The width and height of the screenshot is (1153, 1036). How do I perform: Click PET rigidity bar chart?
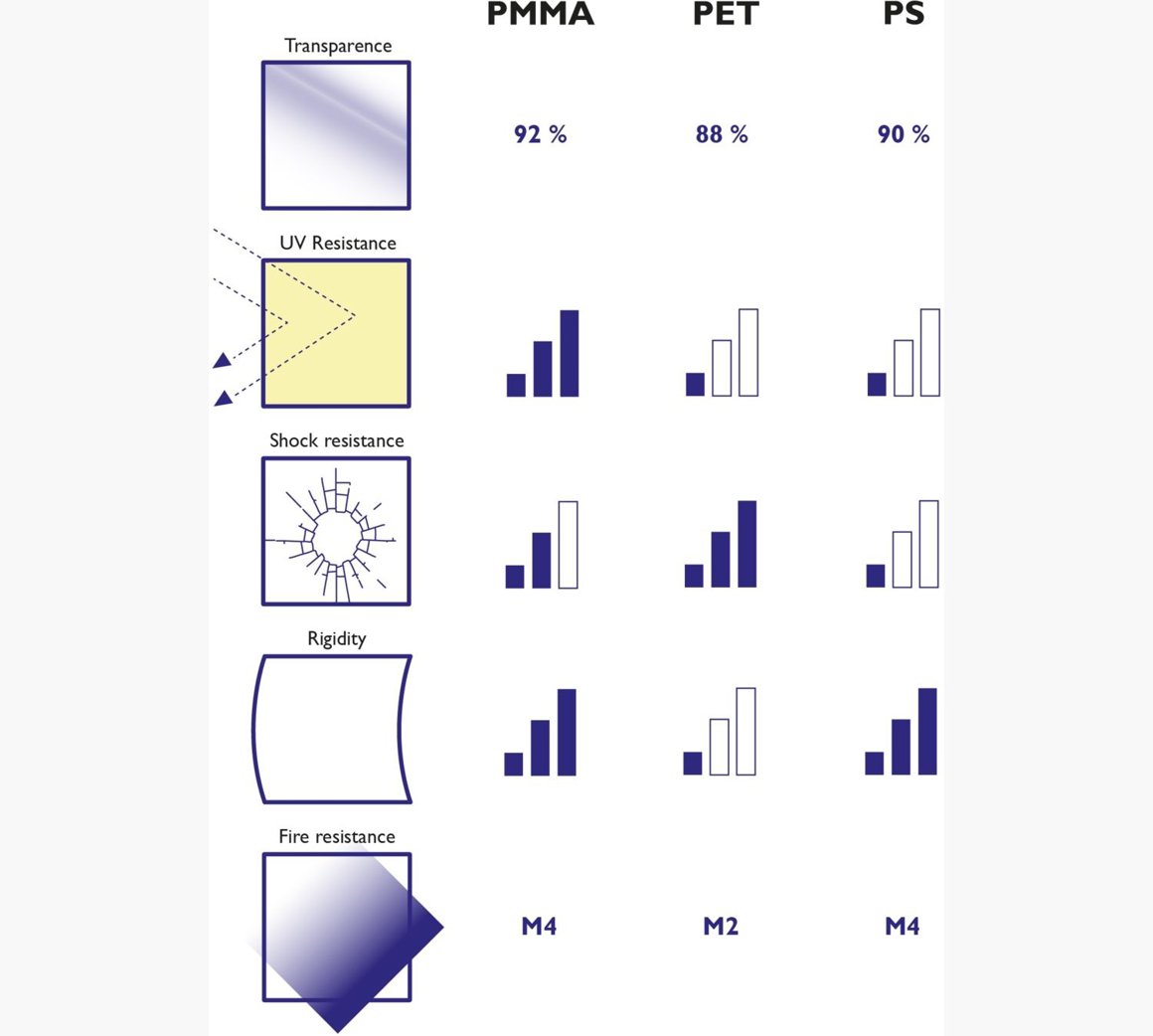coord(720,732)
